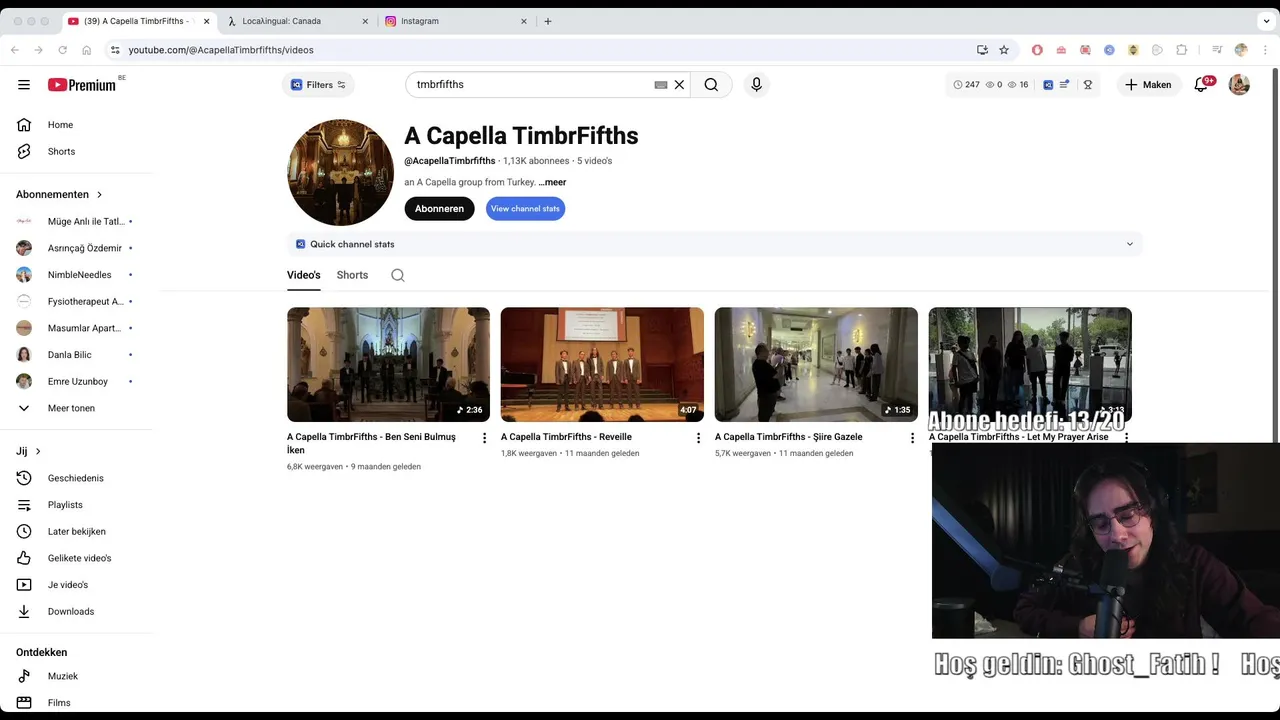Image resolution: width=1280 pixels, height=720 pixels.
Task: Open the tab search dropdown arrow
Action: pos(1264,21)
